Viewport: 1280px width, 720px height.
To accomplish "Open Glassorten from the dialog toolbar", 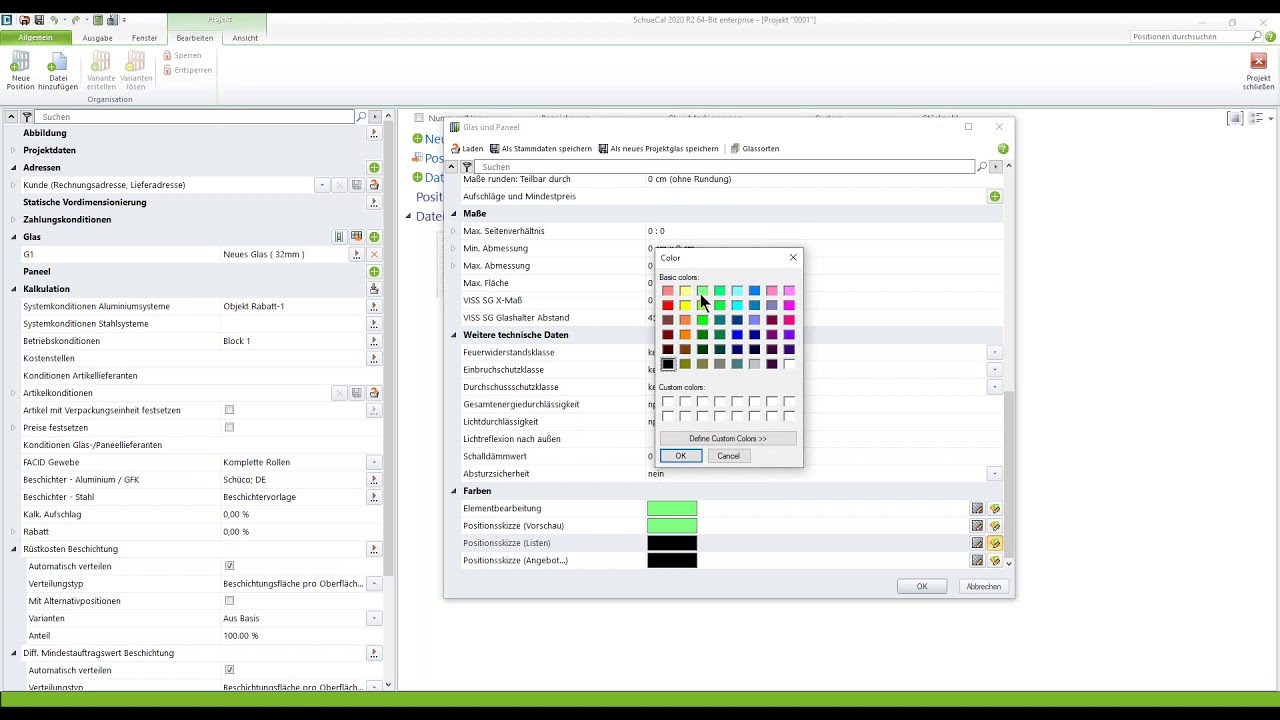I will point(755,149).
